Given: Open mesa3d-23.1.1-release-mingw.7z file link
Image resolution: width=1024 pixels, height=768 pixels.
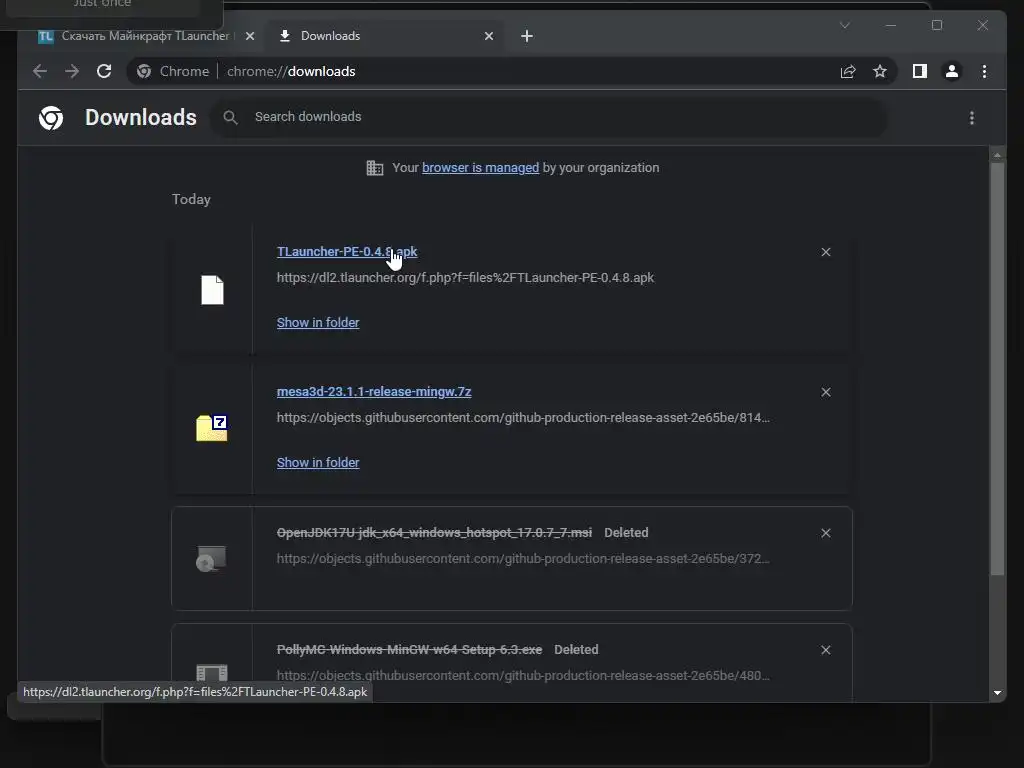Looking at the screenshot, I should click(x=374, y=391).
